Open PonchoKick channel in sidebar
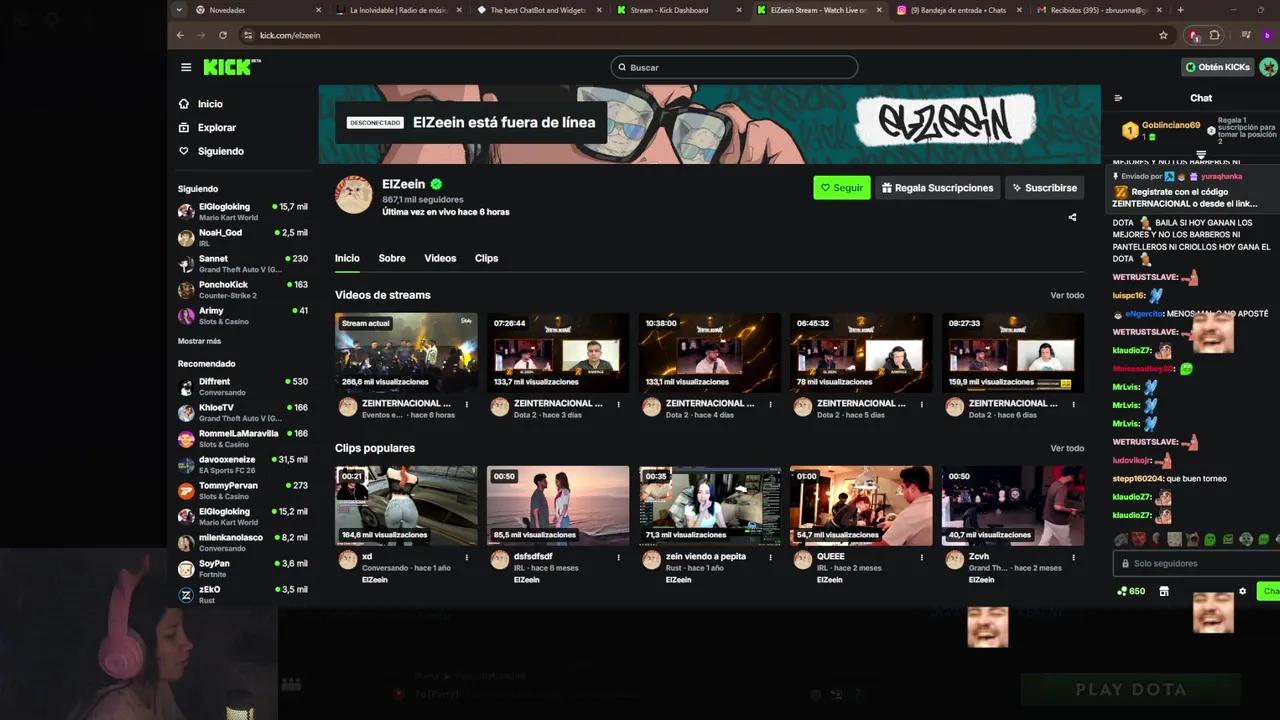1280x720 pixels. pyautogui.click(x=243, y=290)
